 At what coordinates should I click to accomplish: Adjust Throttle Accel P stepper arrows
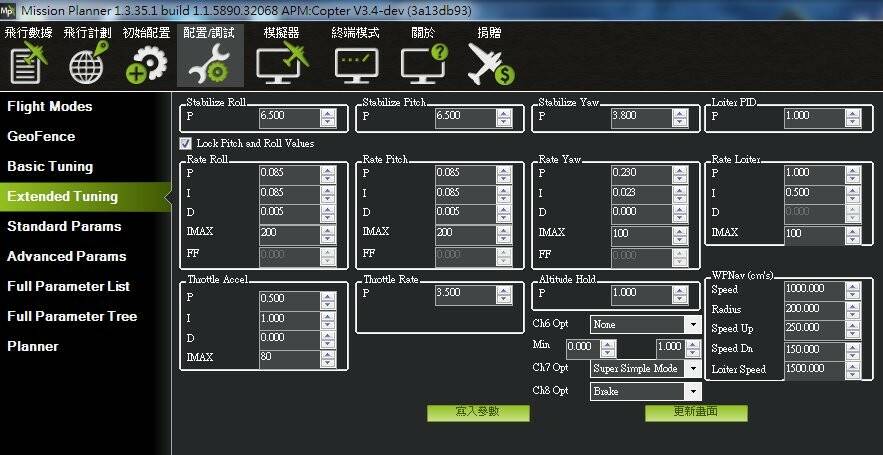(328, 300)
